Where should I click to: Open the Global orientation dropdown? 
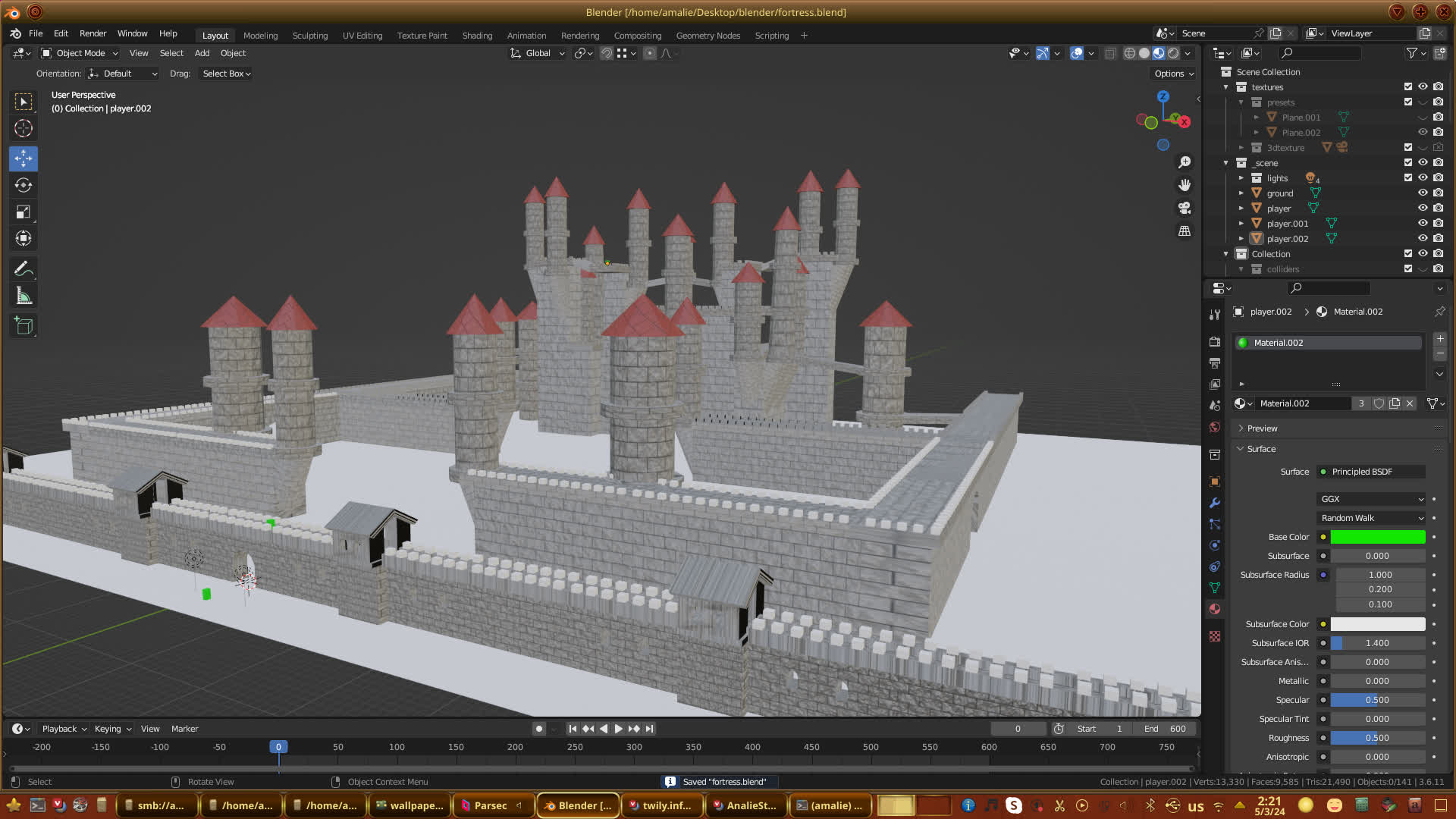[538, 53]
